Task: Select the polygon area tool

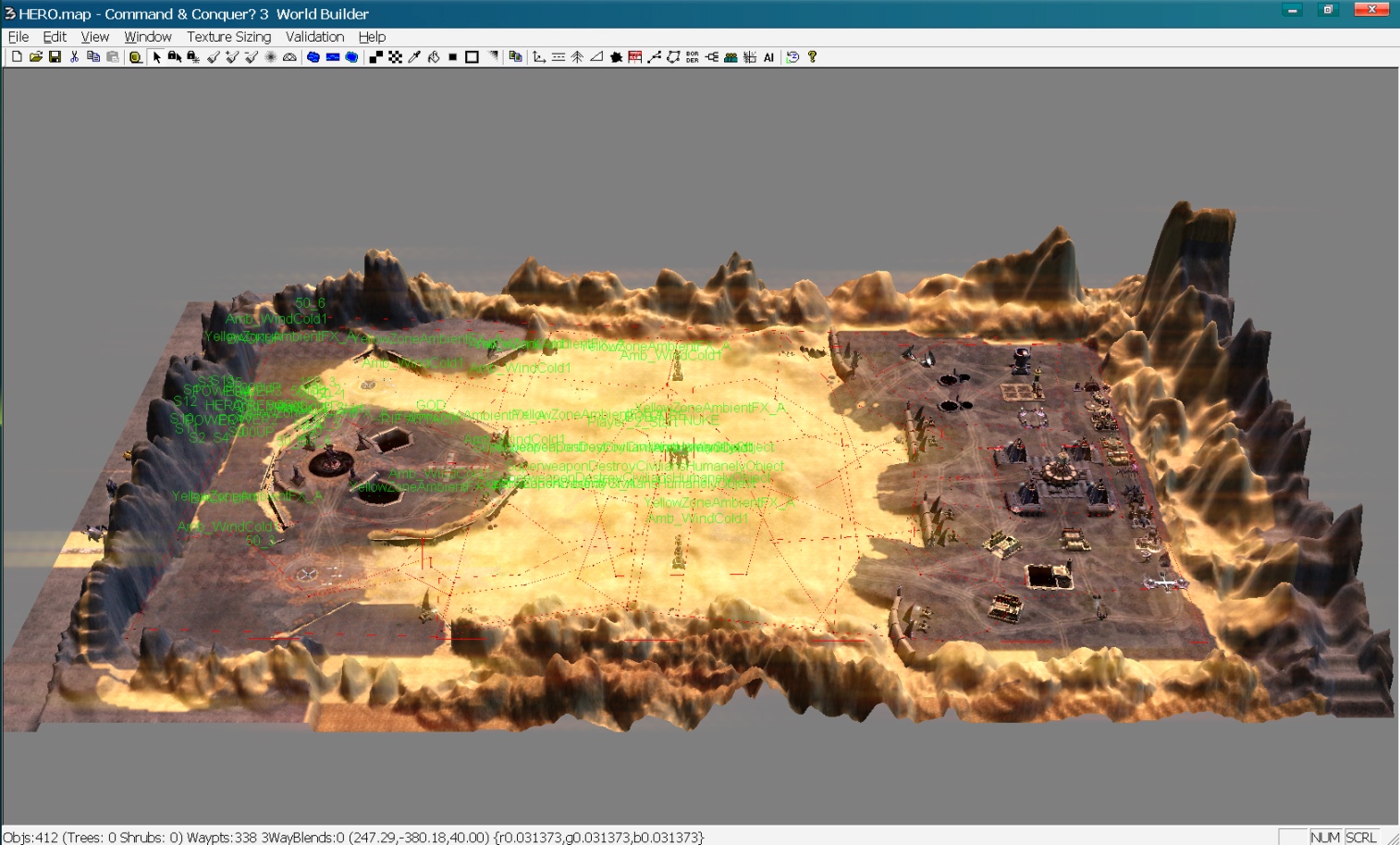Action: [673, 57]
